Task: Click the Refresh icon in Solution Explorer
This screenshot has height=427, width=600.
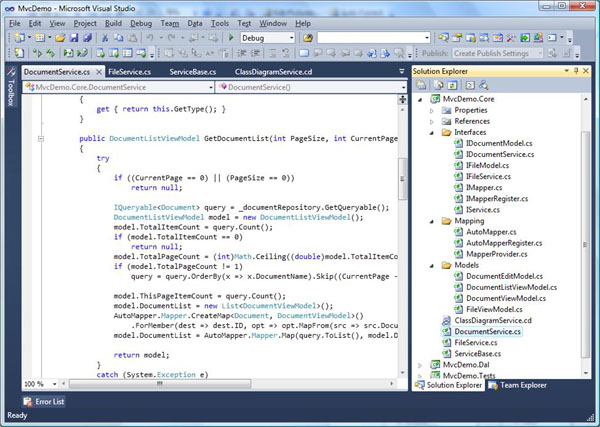Action: pos(452,85)
